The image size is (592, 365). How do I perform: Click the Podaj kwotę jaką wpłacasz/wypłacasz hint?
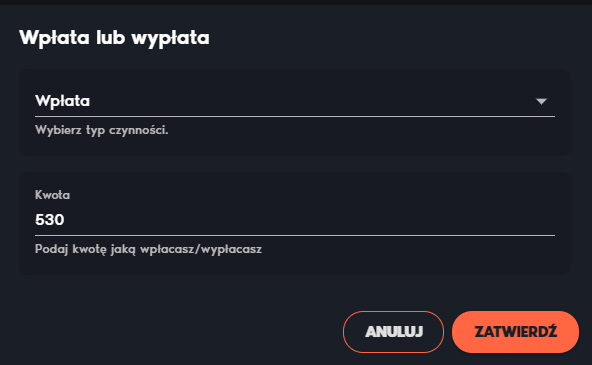pos(148,249)
